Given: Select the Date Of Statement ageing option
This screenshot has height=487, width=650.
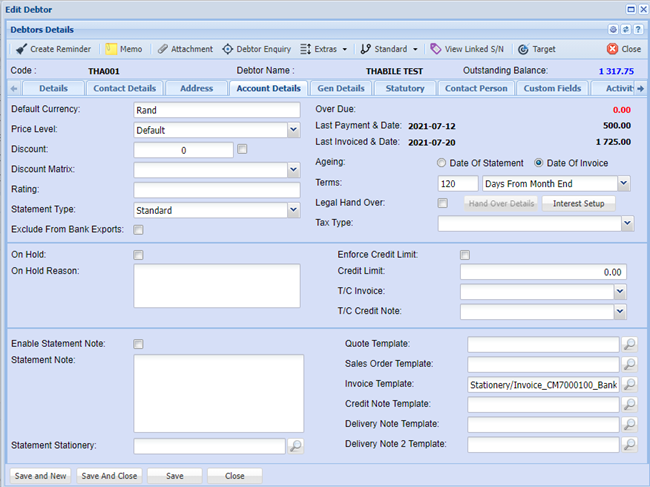Looking at the screenshot, I should click(x=442, y=163).
